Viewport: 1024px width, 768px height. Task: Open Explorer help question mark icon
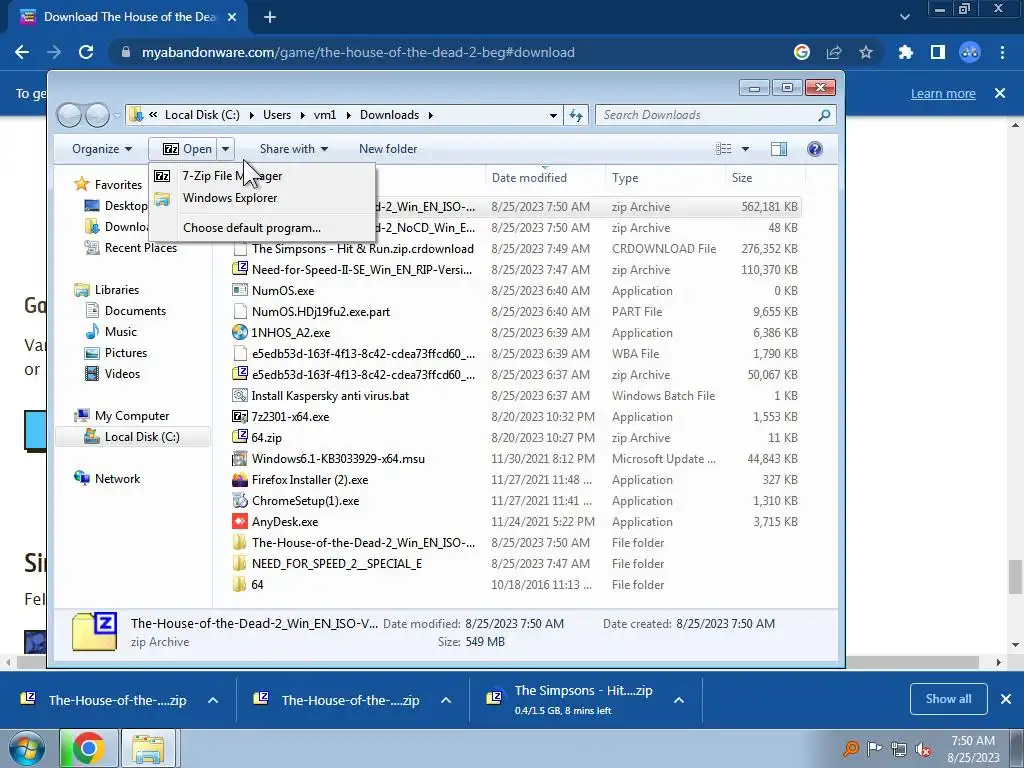point(814,149)
